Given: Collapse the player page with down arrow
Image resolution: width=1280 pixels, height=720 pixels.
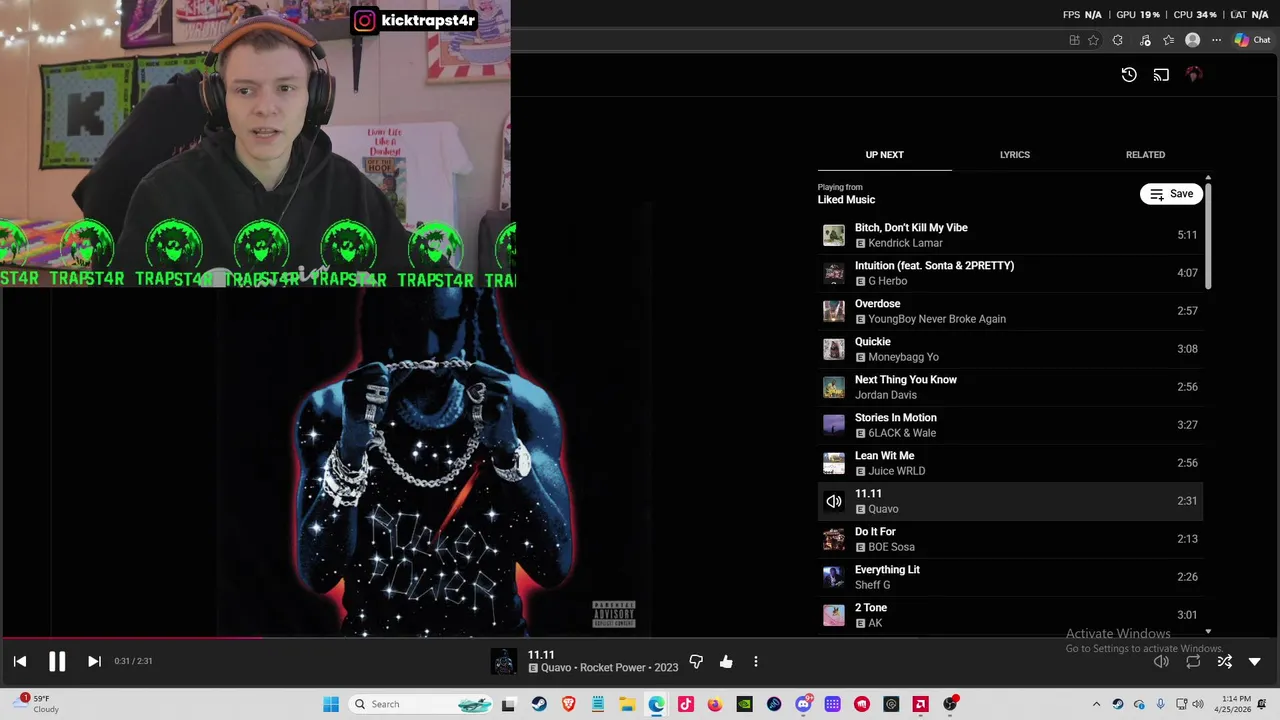Looking at the screenshot, I should [x=1255, y=661].
